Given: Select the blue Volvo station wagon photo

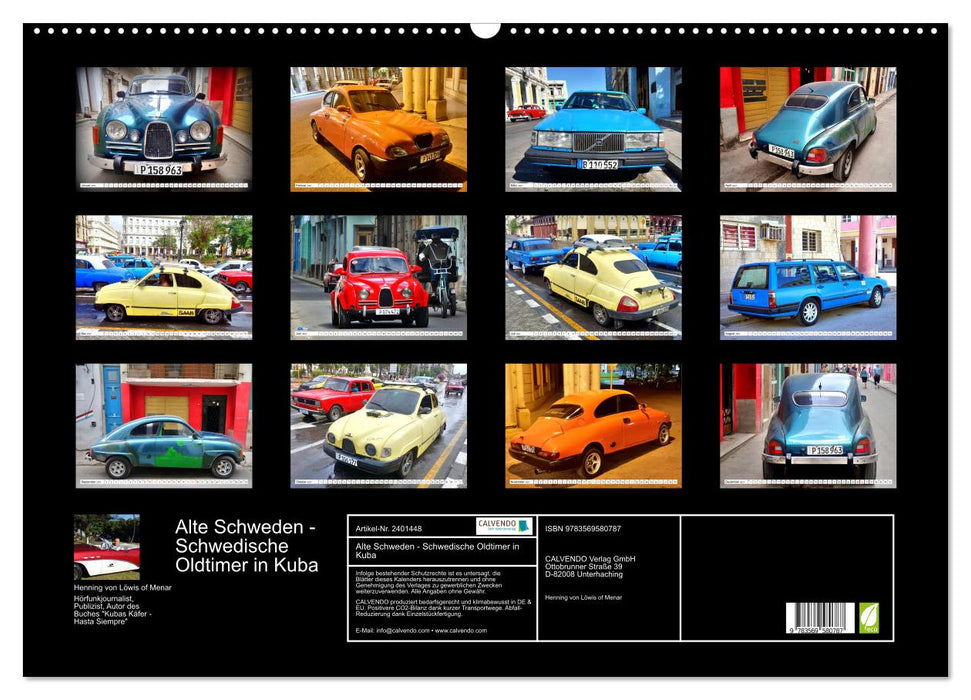Looking at the screenshot, I should pos(808,277).
